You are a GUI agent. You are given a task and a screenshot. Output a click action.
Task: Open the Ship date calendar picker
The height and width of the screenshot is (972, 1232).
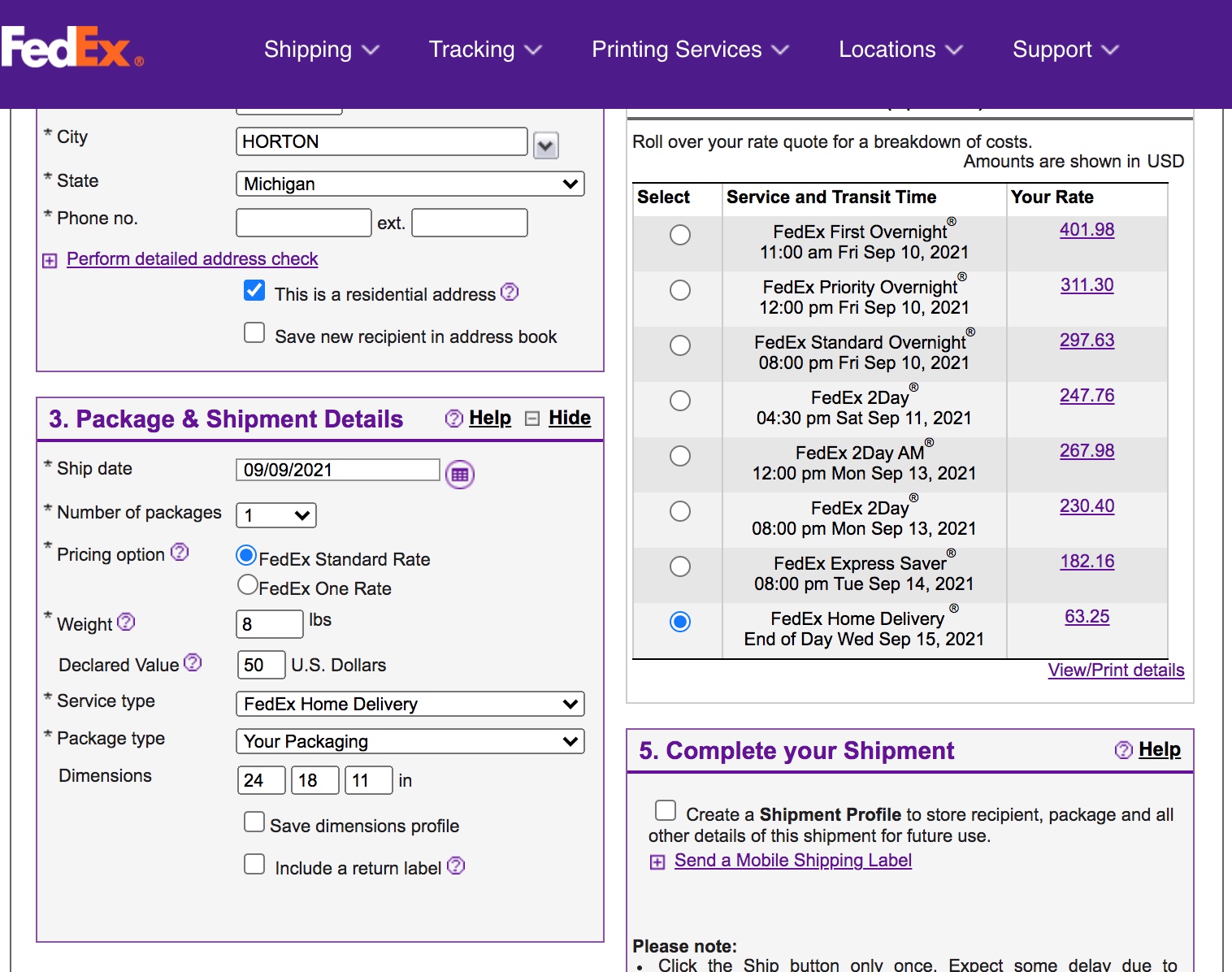(x=459, y=475)
